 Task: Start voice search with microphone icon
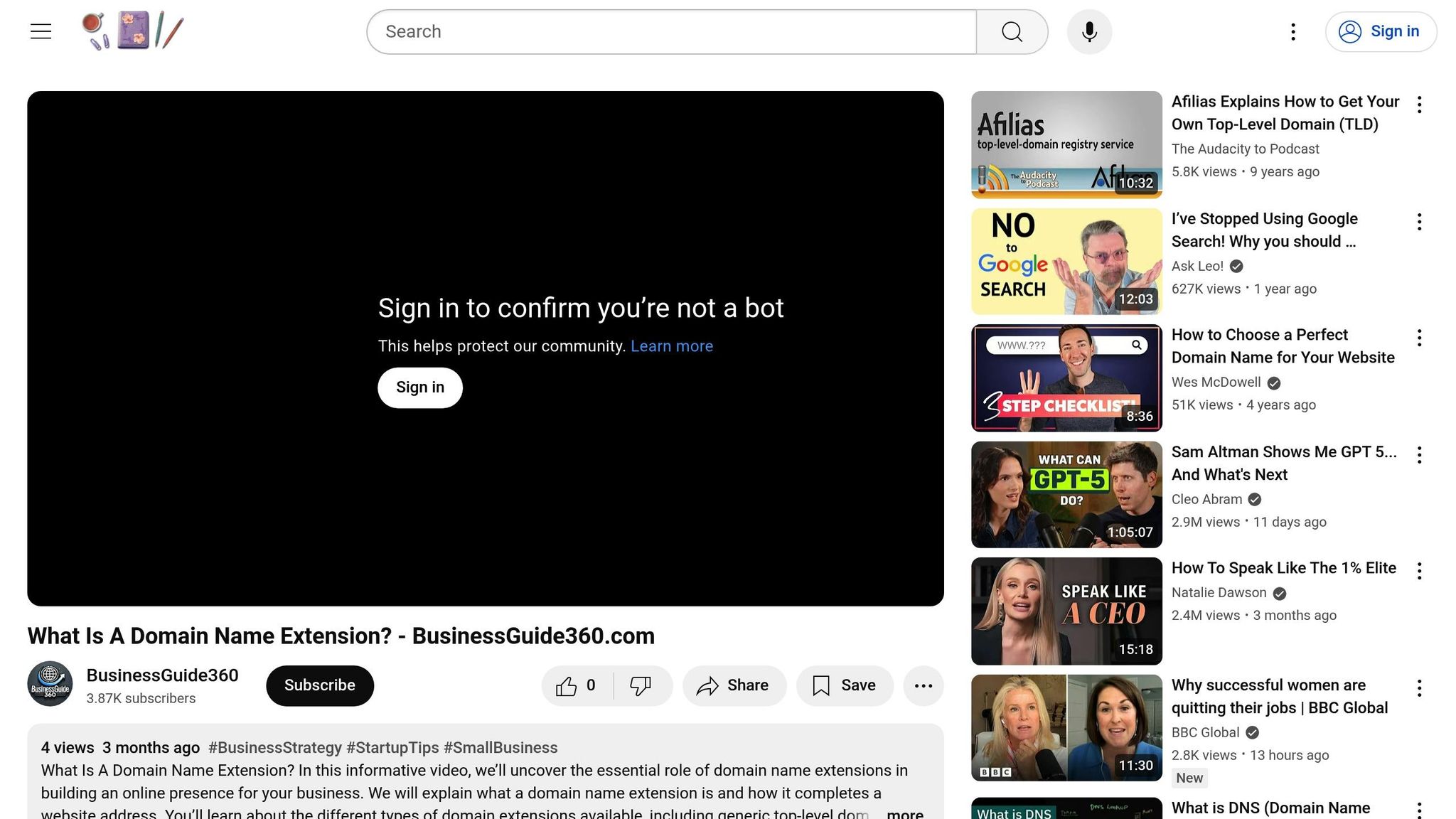[x=1089, y=32]
